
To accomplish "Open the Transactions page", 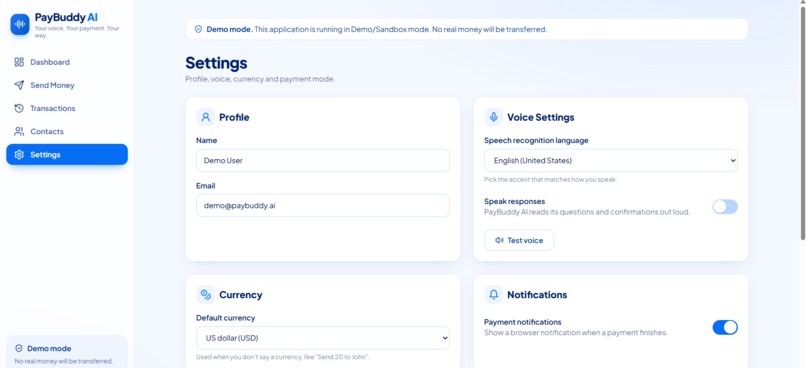I will pyautogui.click(x=67, y=108).
